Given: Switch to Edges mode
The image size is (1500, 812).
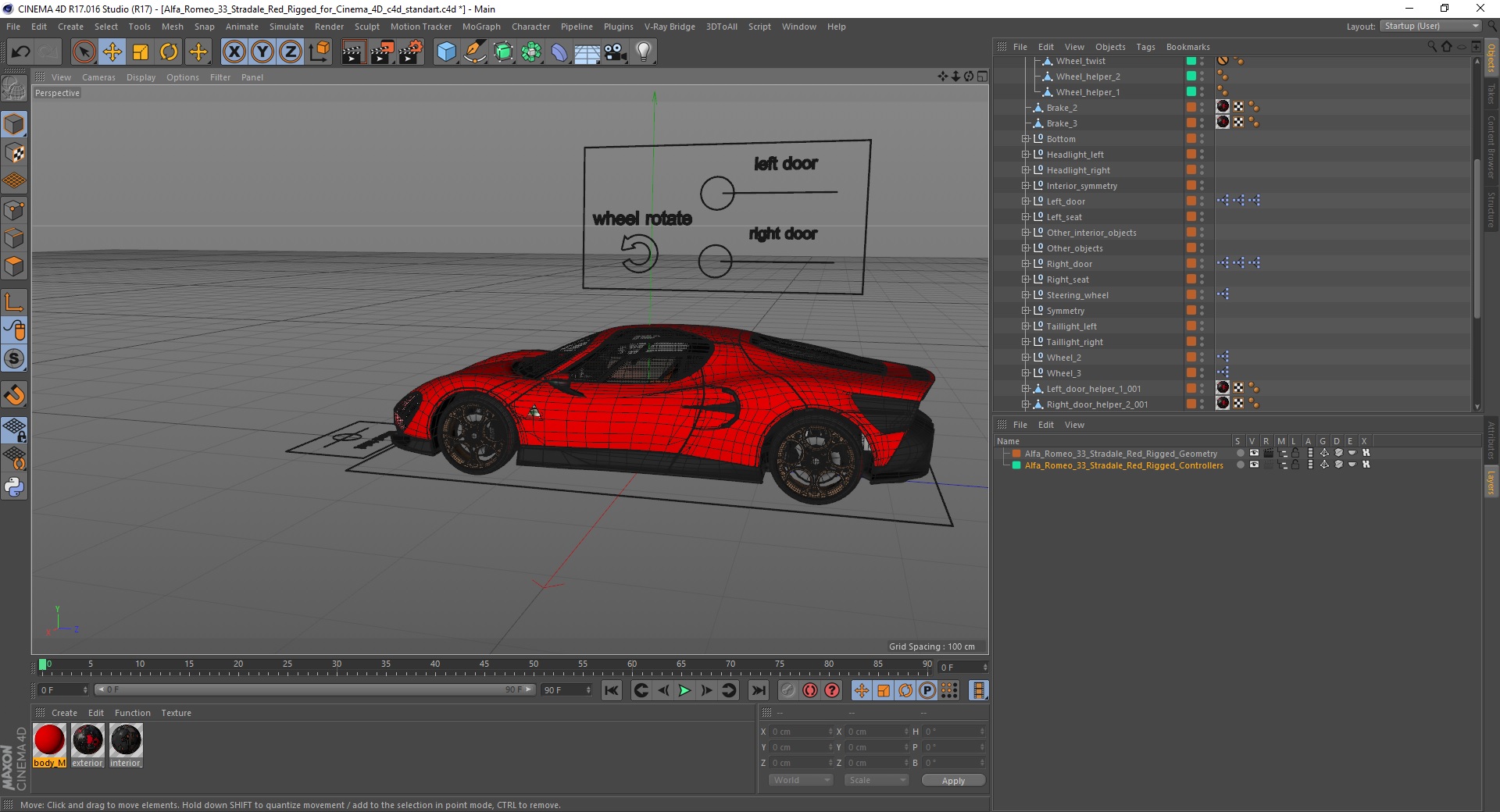Looking at the screenshot, I should [x=14, y=238].
